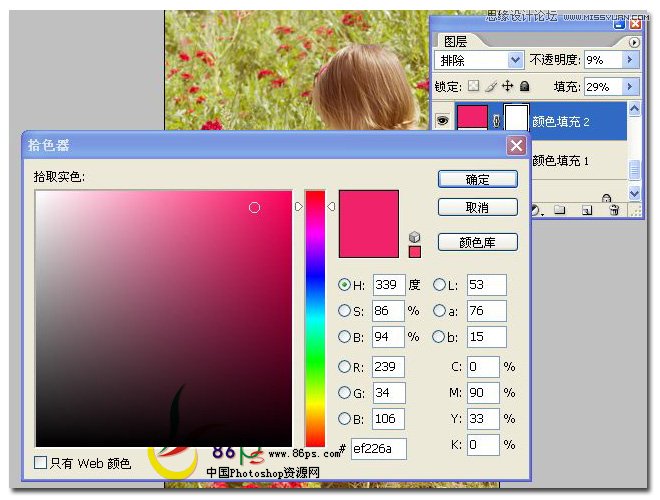Image resolution: width=660 pixels, height=500 pixels.
Task: Click the a value field 76
Action: click(x=487, y=311)
